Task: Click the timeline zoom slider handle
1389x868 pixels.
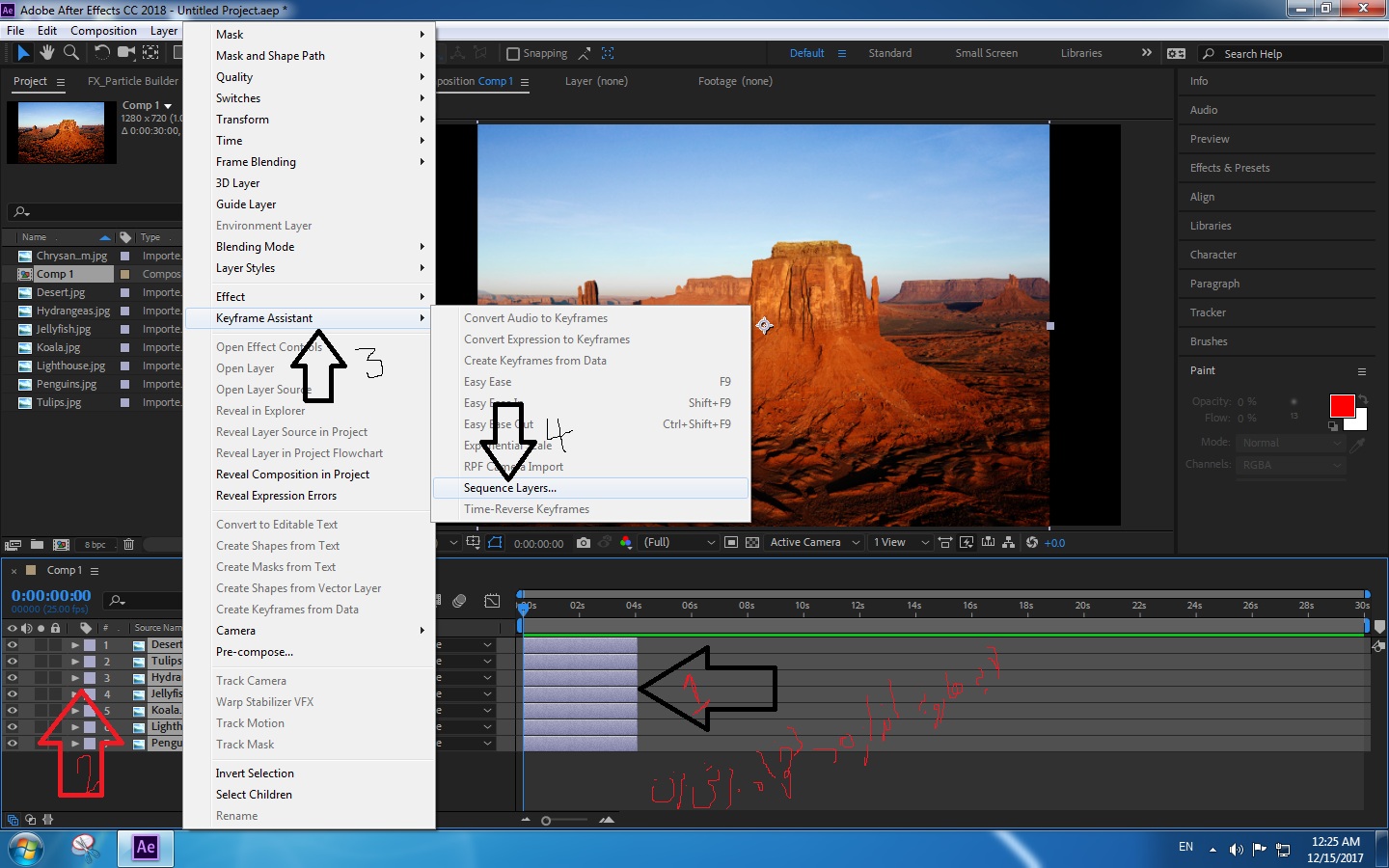Action: (x=546, y=821)
